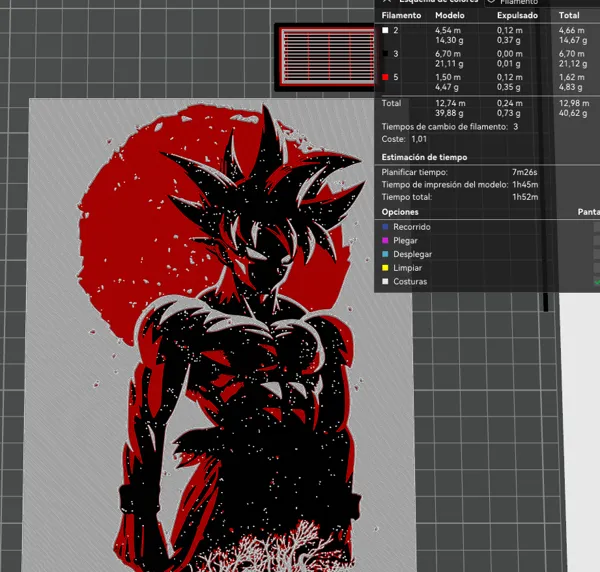600x572 pixels.
Task: Click the '12,74 m' total model length
Action: pos(450,103)
